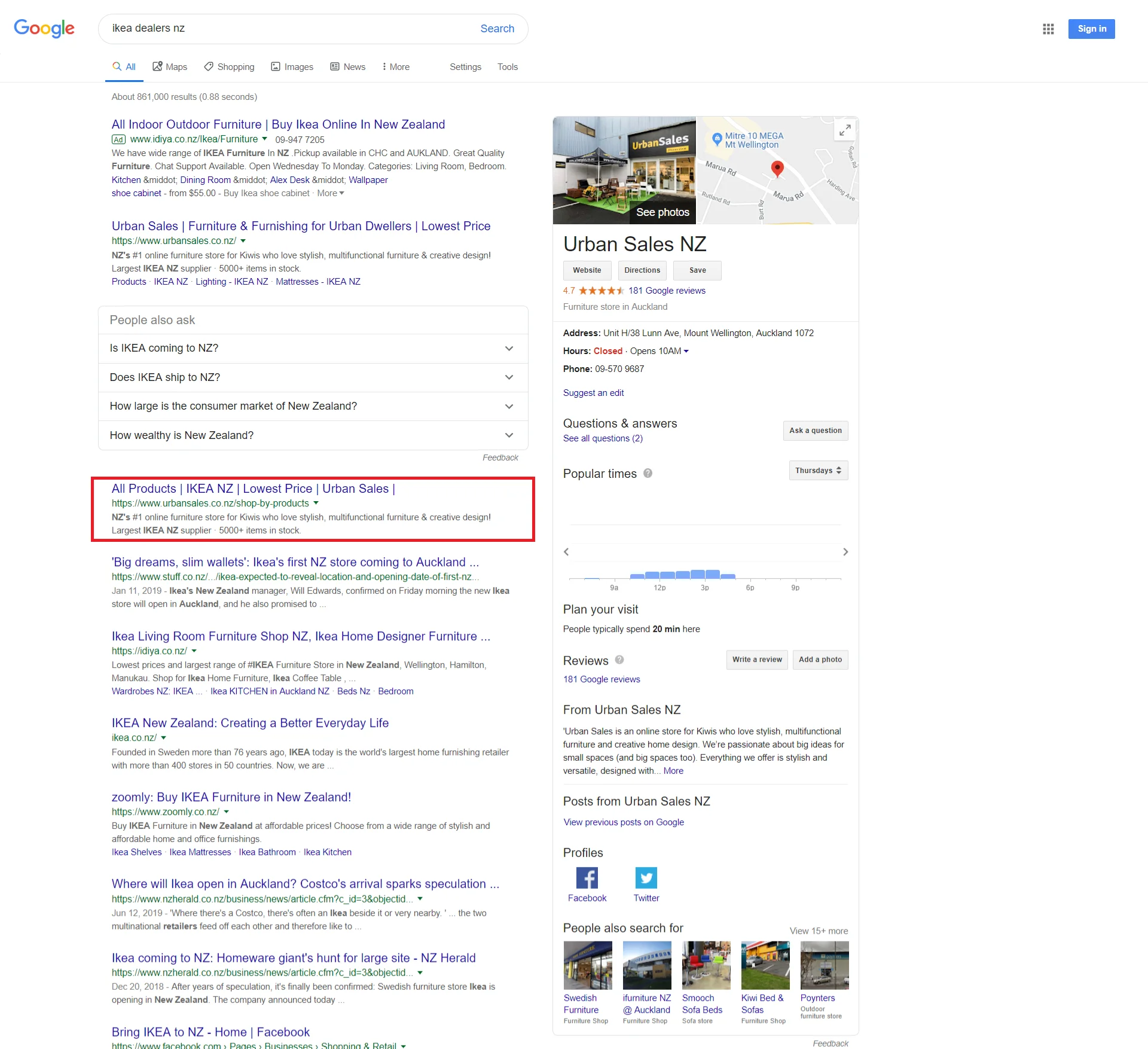
Task: Switch to the Shopping tab
Action: pos(229,67)
